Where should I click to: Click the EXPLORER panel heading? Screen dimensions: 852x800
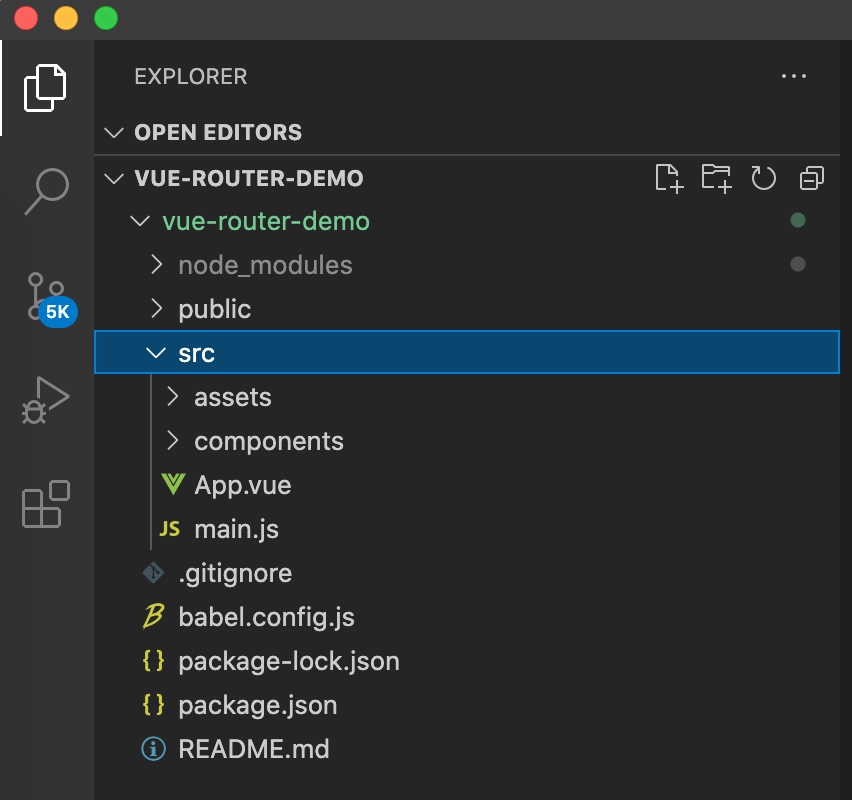coord(191,77)
